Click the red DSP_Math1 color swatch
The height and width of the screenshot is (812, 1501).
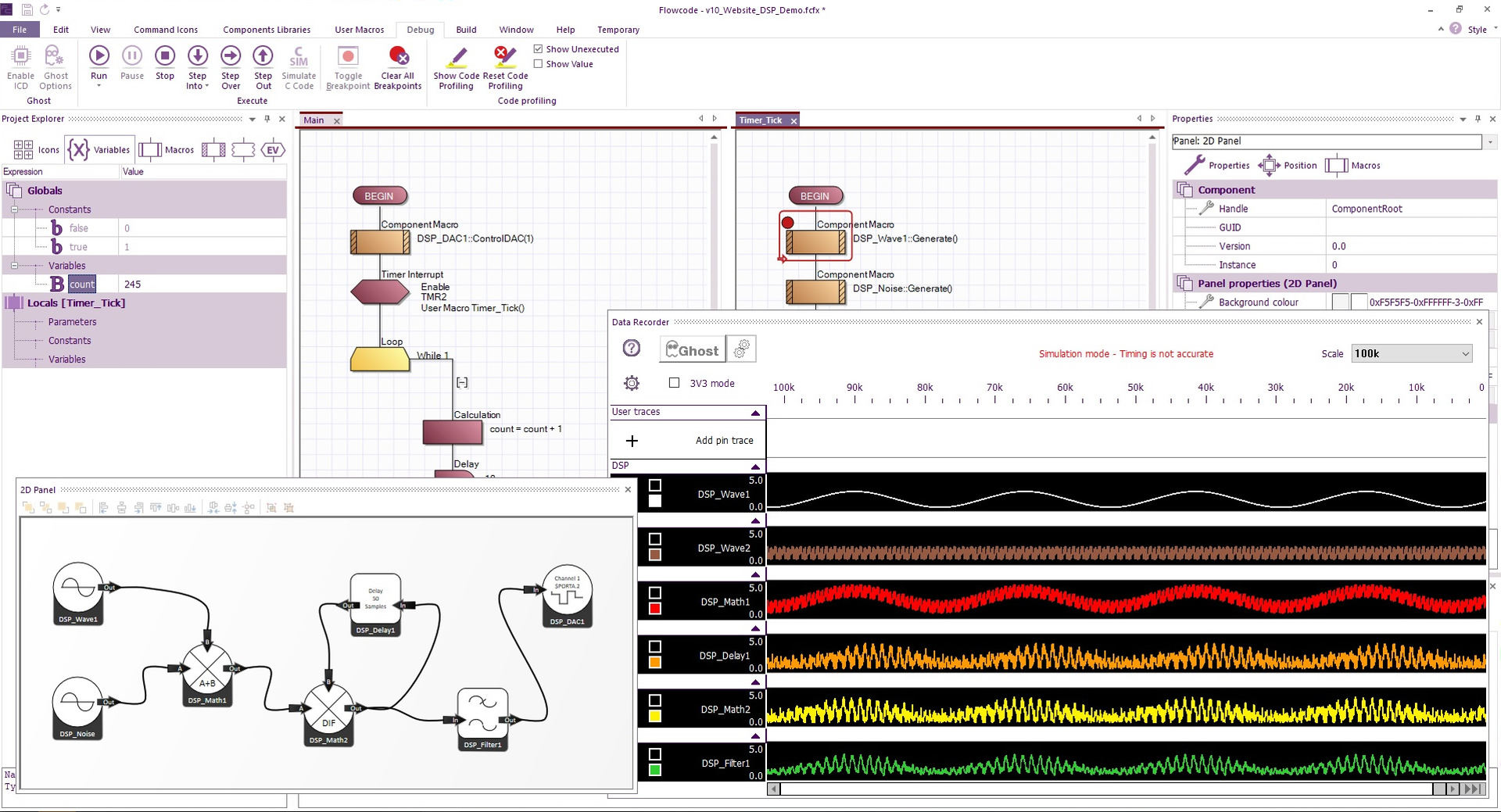click(655, 609)
